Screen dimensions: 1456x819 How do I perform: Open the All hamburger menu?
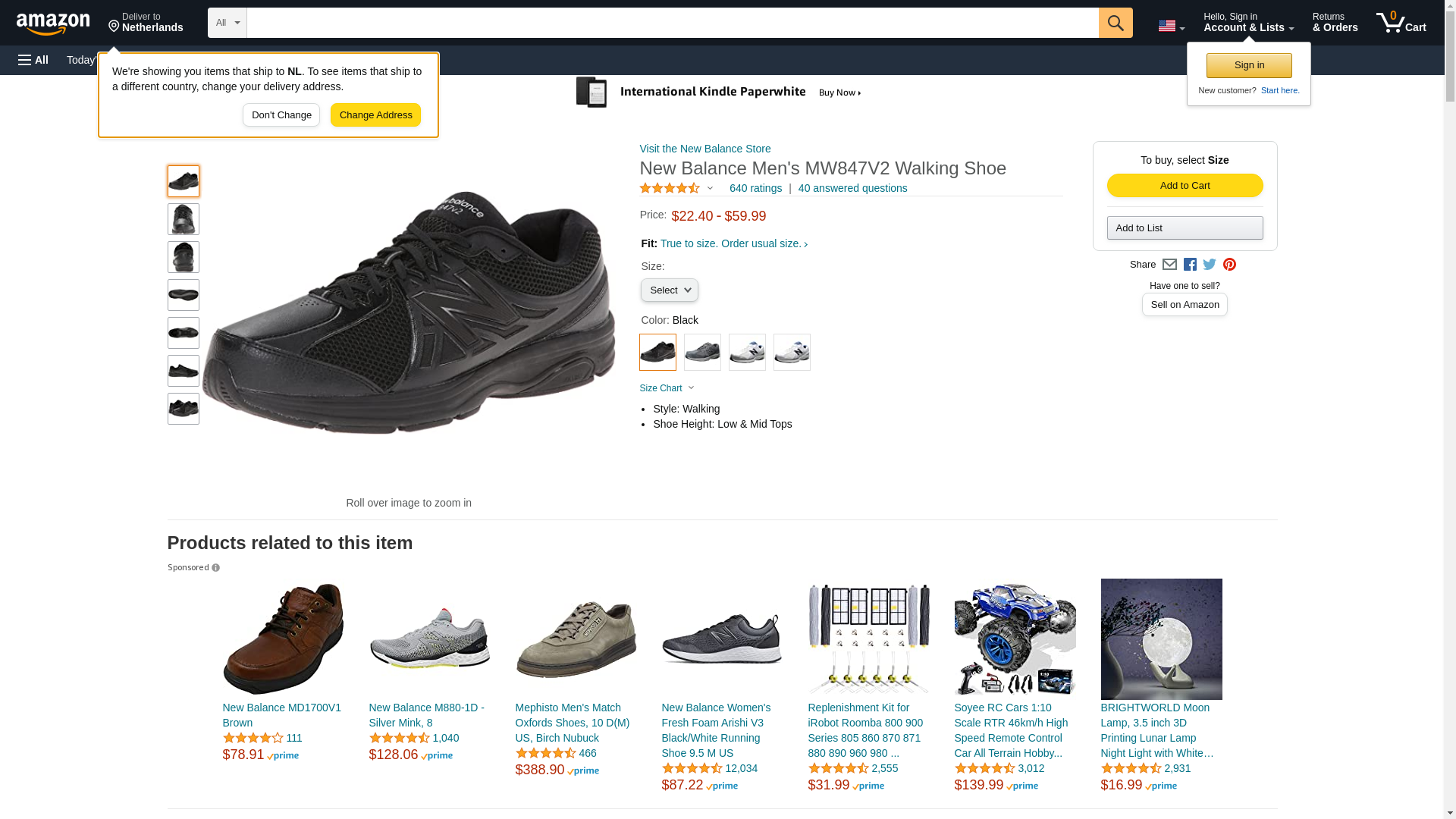(33, 60)
